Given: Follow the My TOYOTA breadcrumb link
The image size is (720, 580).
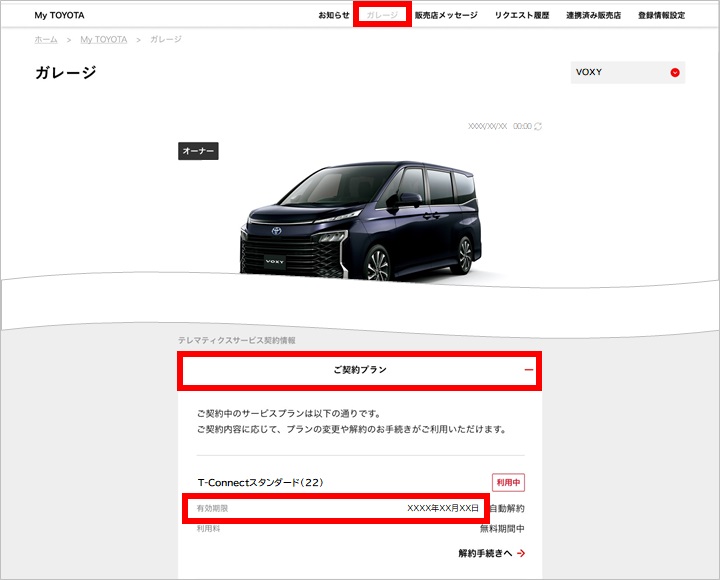Looking at the screenshot, I should (x=104, y=39).
